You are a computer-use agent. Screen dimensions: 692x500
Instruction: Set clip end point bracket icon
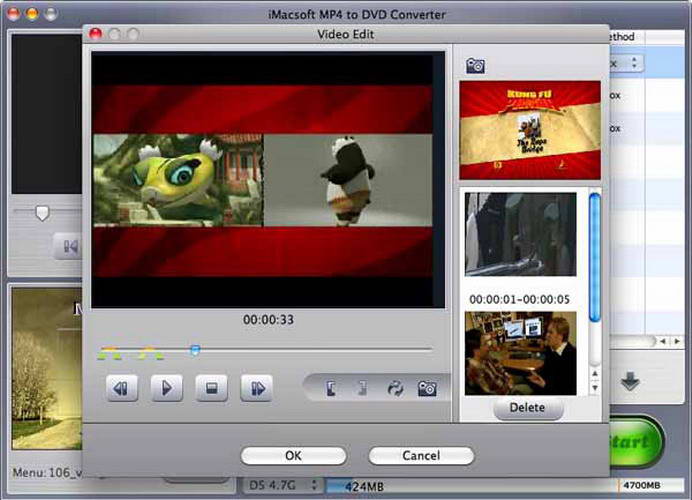tap(362, 388)
